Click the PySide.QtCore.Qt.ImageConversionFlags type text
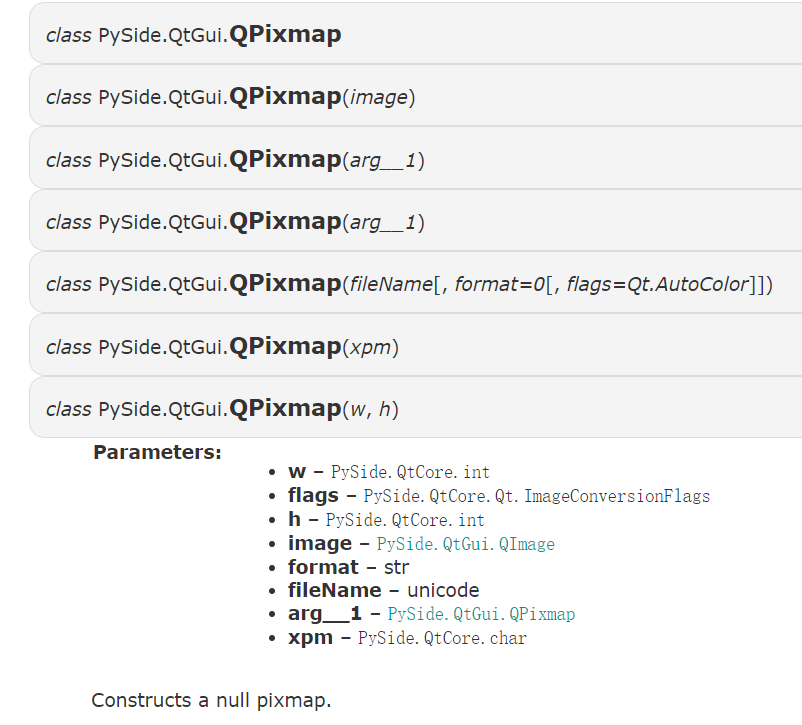Screen dimensions: 802x725 click(x=536, y=496)
